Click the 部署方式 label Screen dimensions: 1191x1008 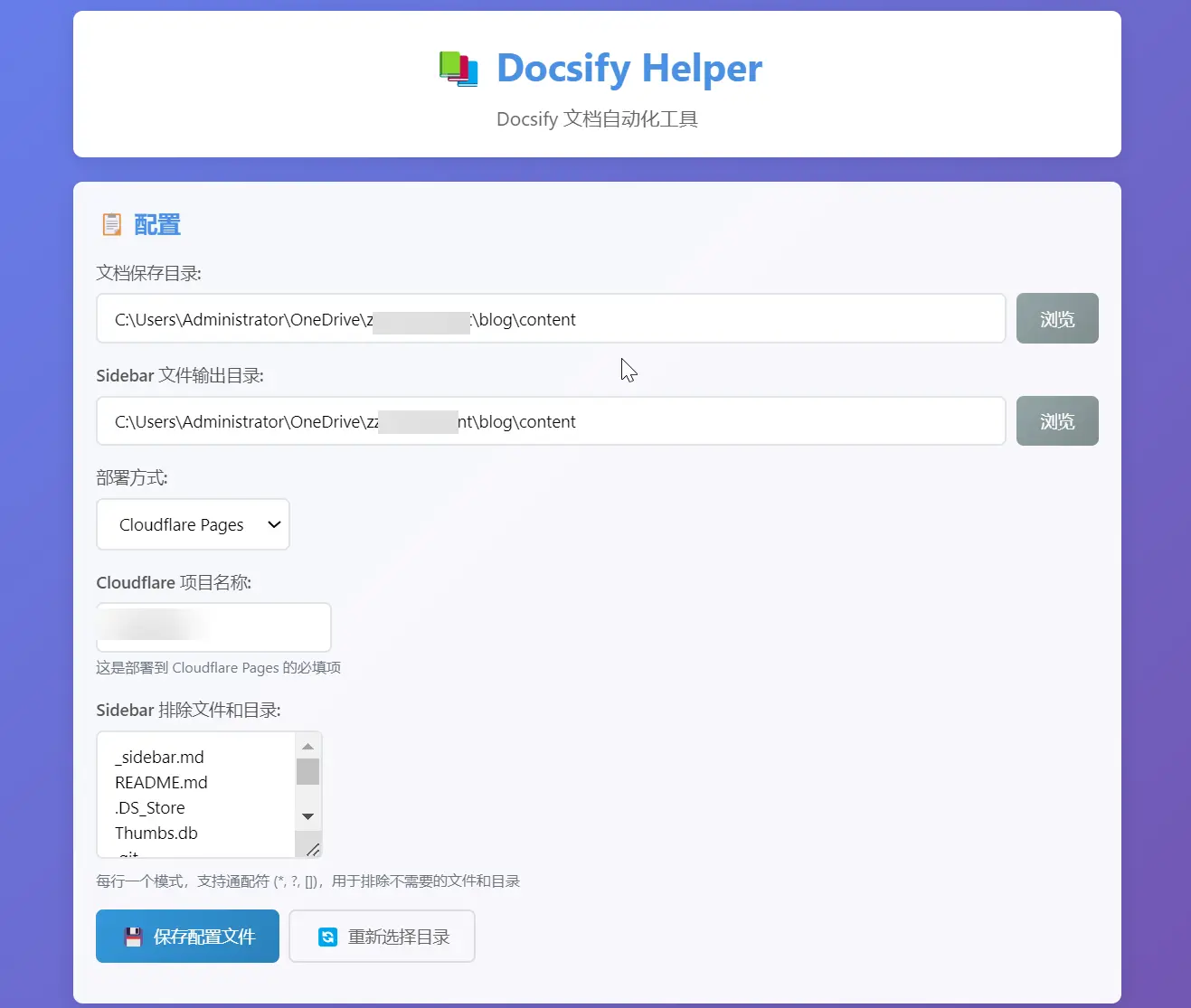(132, 477)
